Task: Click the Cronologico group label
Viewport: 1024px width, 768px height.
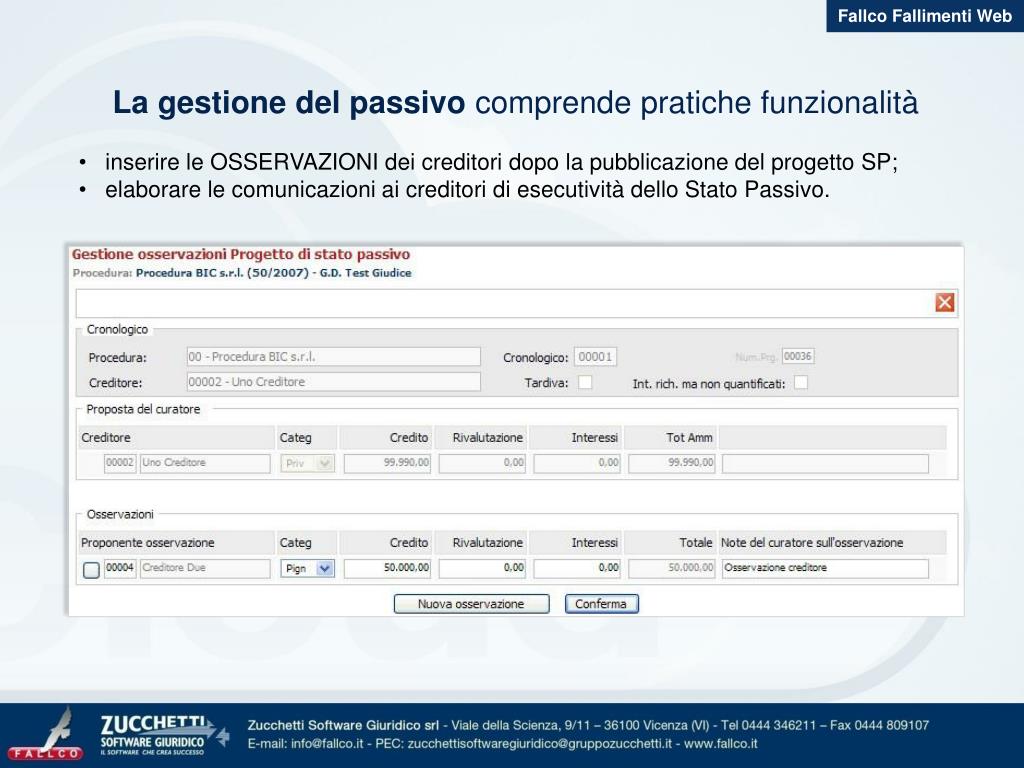Action: pyautogui.click(x=118, y=330)
